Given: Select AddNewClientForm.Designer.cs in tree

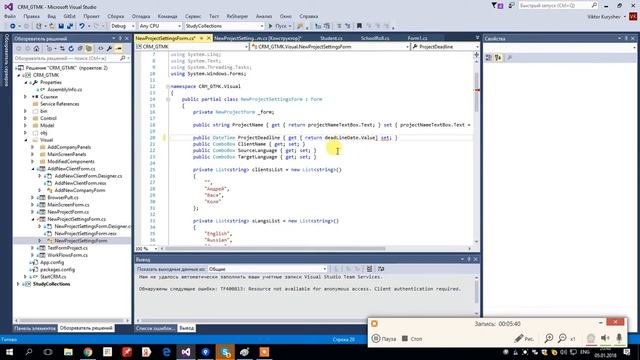Looking at the screenshot, I should point(88,176).
